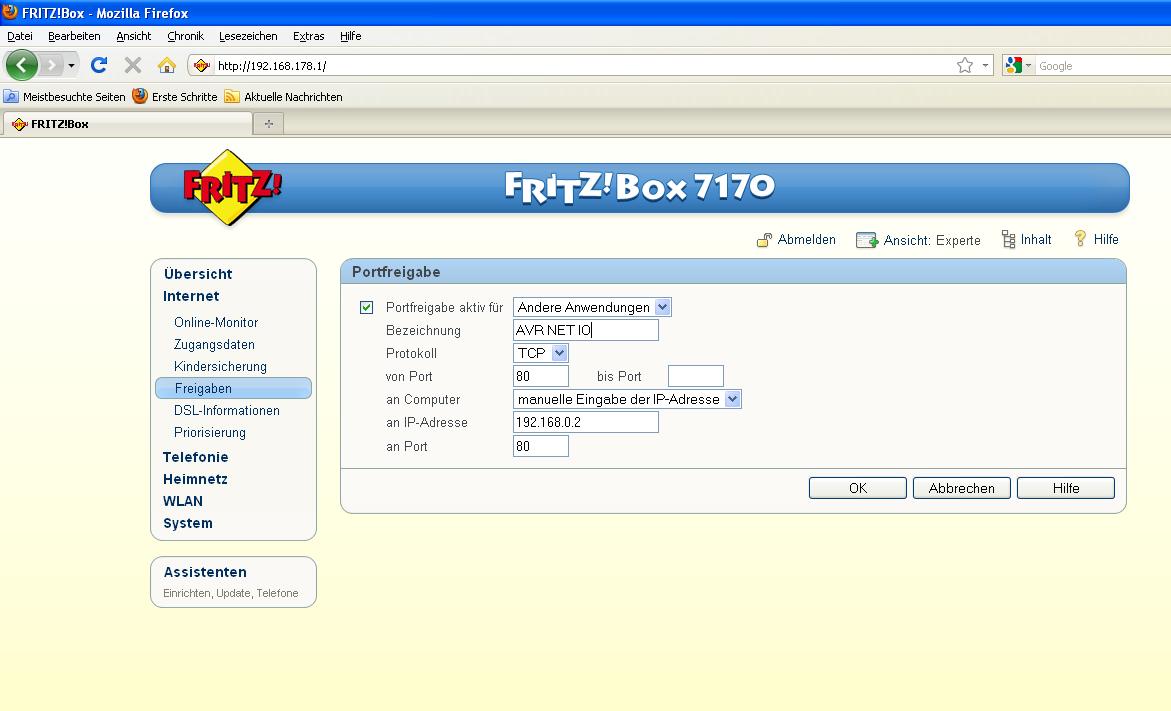Open the Internet section in sidebar
Viewport: 1171px width, 711px height.
pyautogui.click(x=191, y=296)
